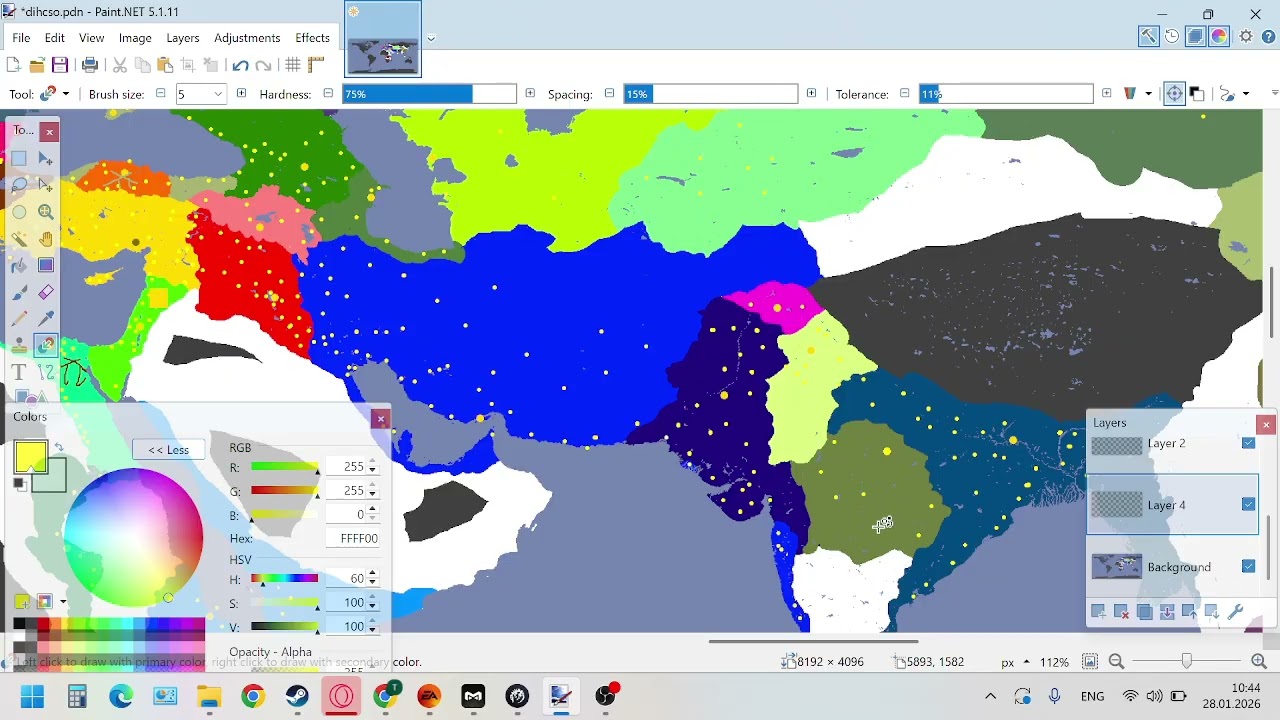Select the Color Picker eyedropper tool
1280x720 pixels.
(46, 319)
